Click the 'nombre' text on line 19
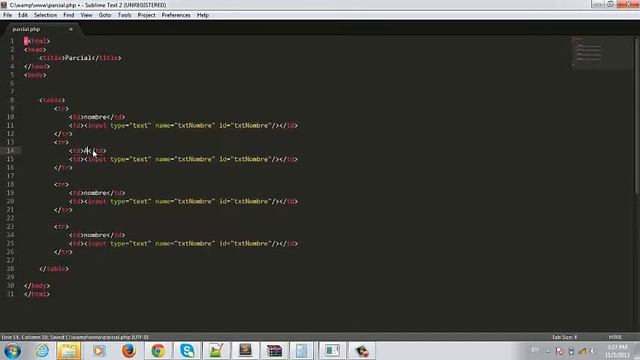The height and width of the screenshot is (360, 640). pos(96,193)
